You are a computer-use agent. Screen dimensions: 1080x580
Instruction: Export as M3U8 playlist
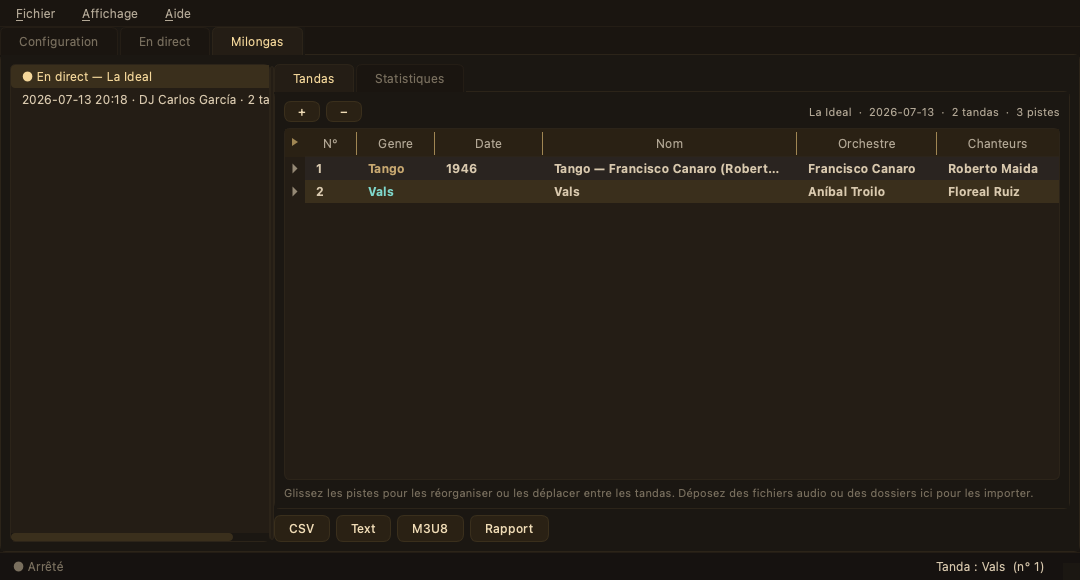click(430, 528)
